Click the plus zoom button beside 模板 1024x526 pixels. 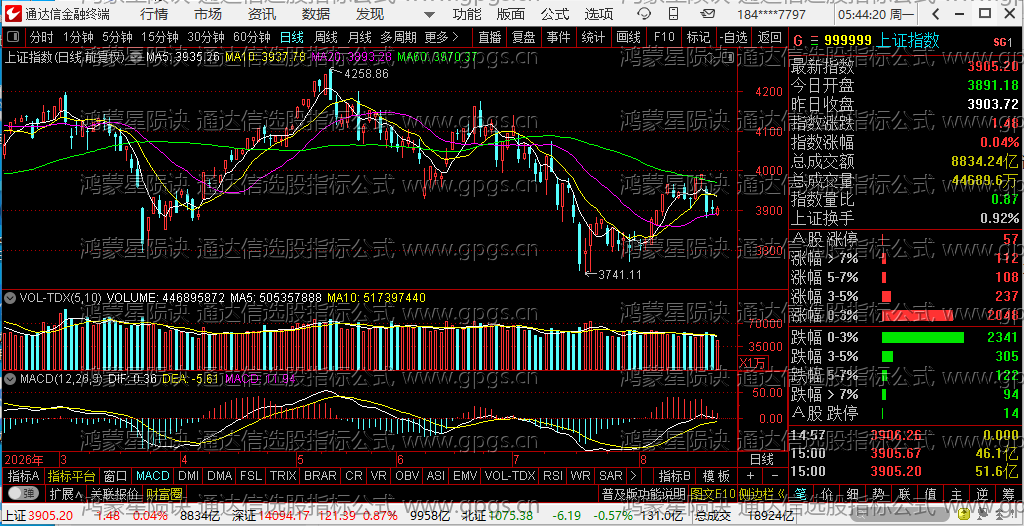(x=751, y=476)
